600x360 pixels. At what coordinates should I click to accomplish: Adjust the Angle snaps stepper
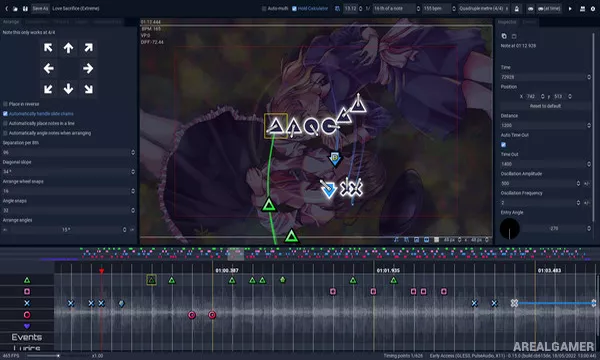click(x=133, y=210)
